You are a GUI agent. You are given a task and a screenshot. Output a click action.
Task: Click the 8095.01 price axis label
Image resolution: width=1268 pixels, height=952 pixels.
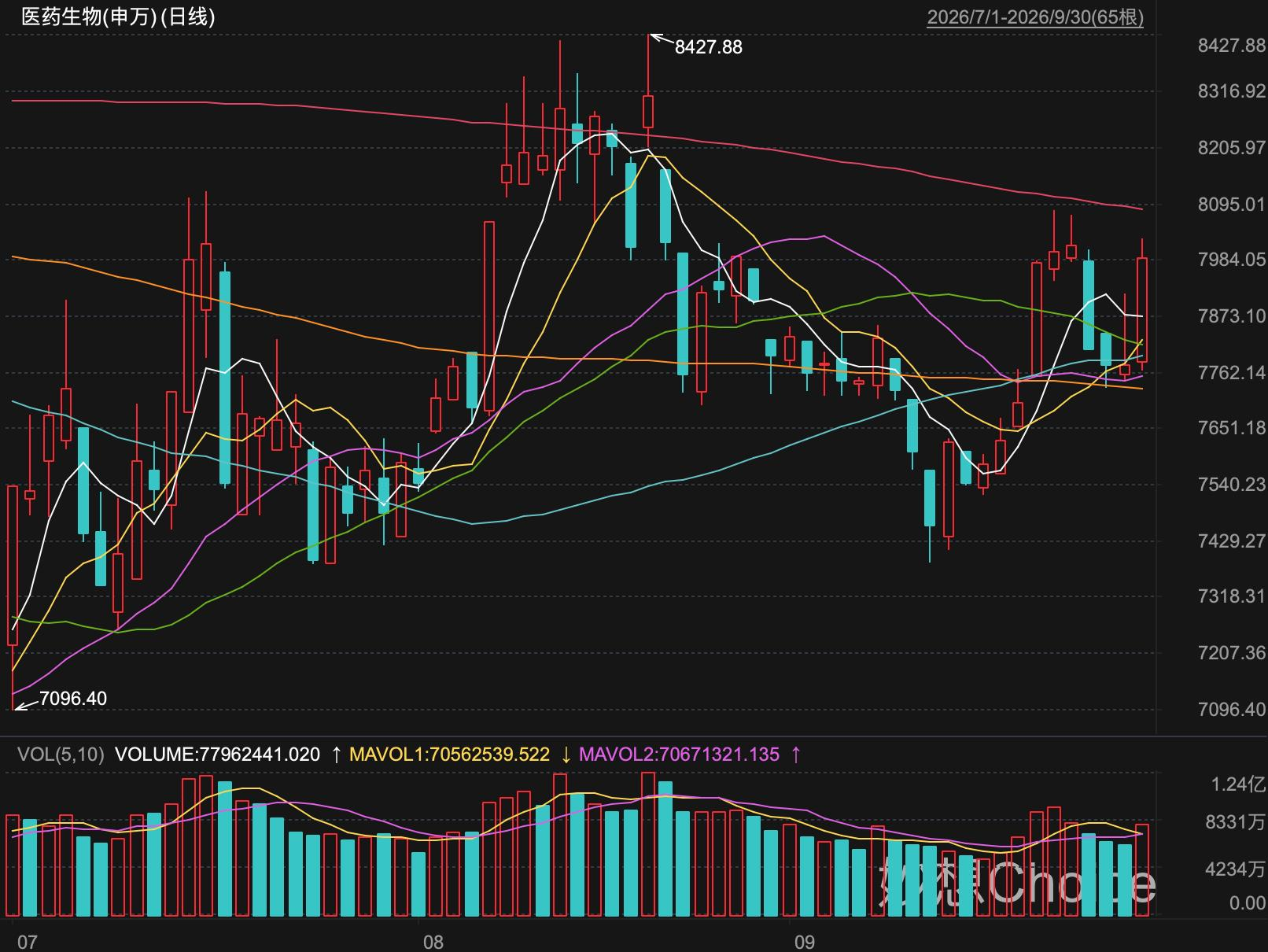click(x=1232, y=205)
